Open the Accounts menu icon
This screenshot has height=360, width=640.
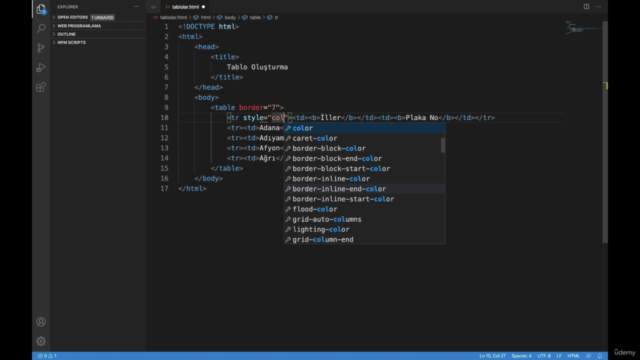41,322
